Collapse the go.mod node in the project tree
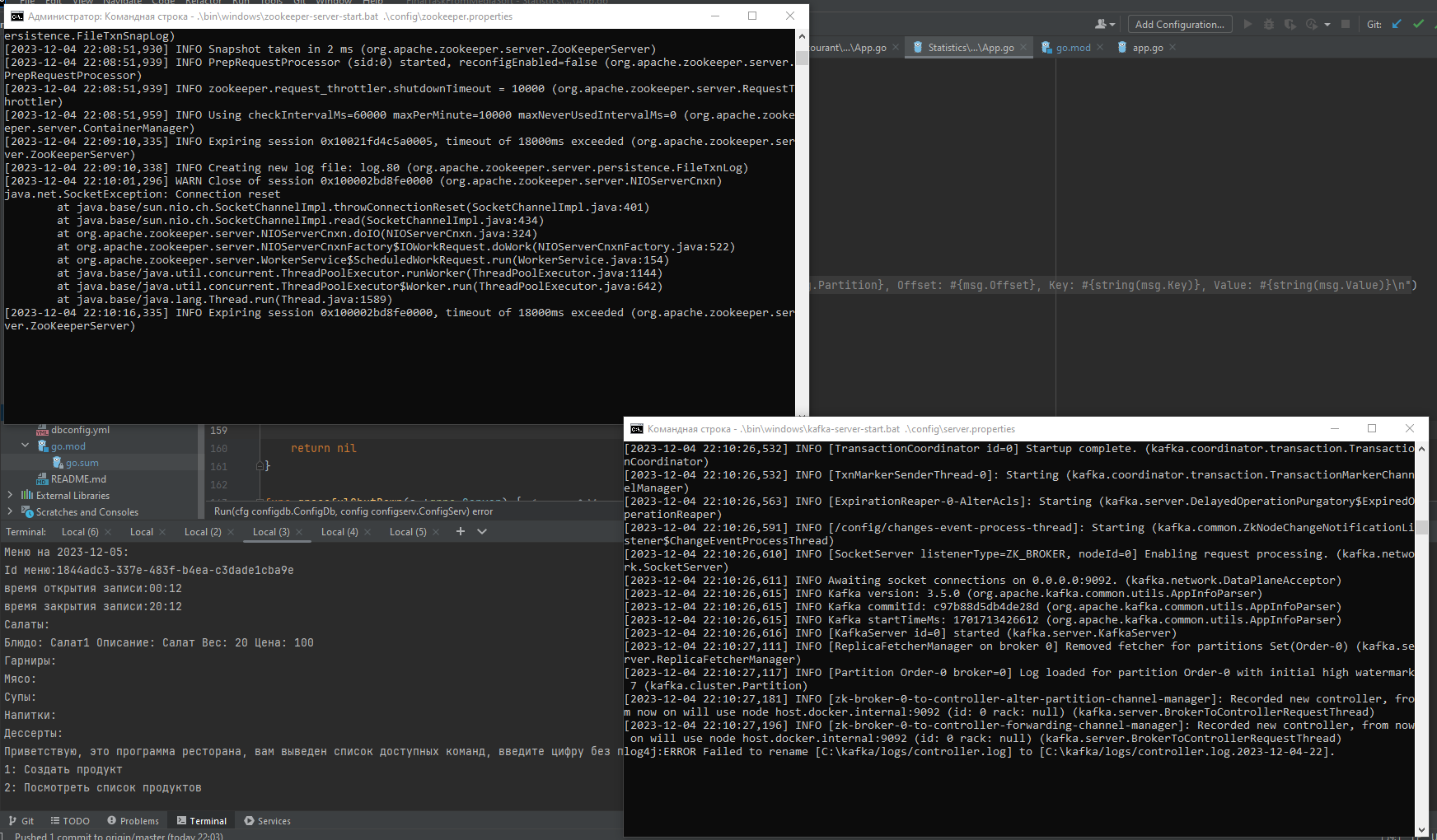 pos(25,446)
